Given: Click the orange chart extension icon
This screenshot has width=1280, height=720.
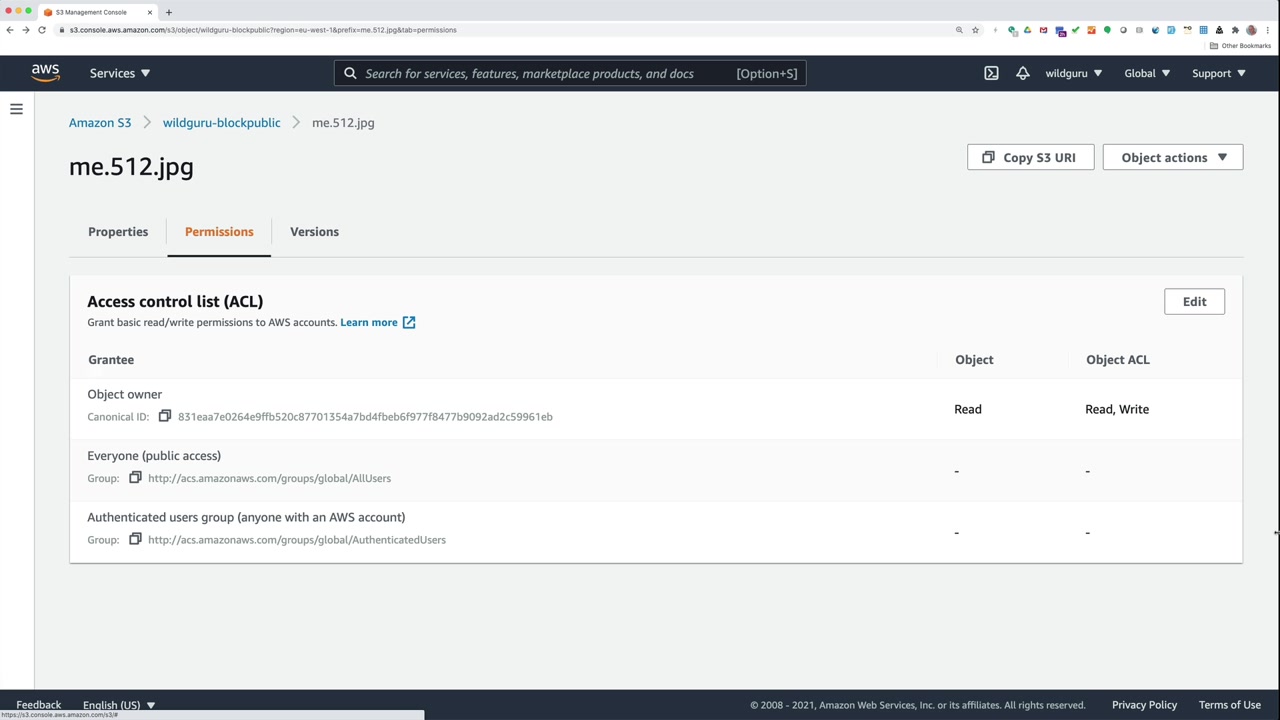Looking at the screenshot, I should (x=1091, y=30).
